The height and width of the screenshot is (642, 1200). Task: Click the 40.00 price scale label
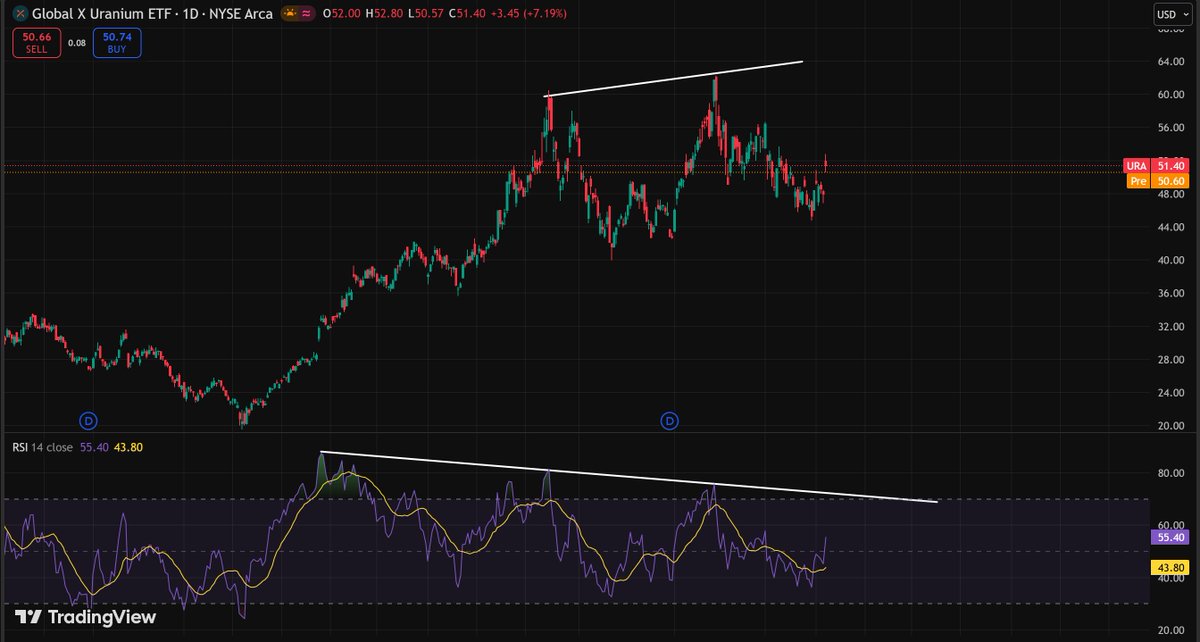click(x=1170, y=260)
